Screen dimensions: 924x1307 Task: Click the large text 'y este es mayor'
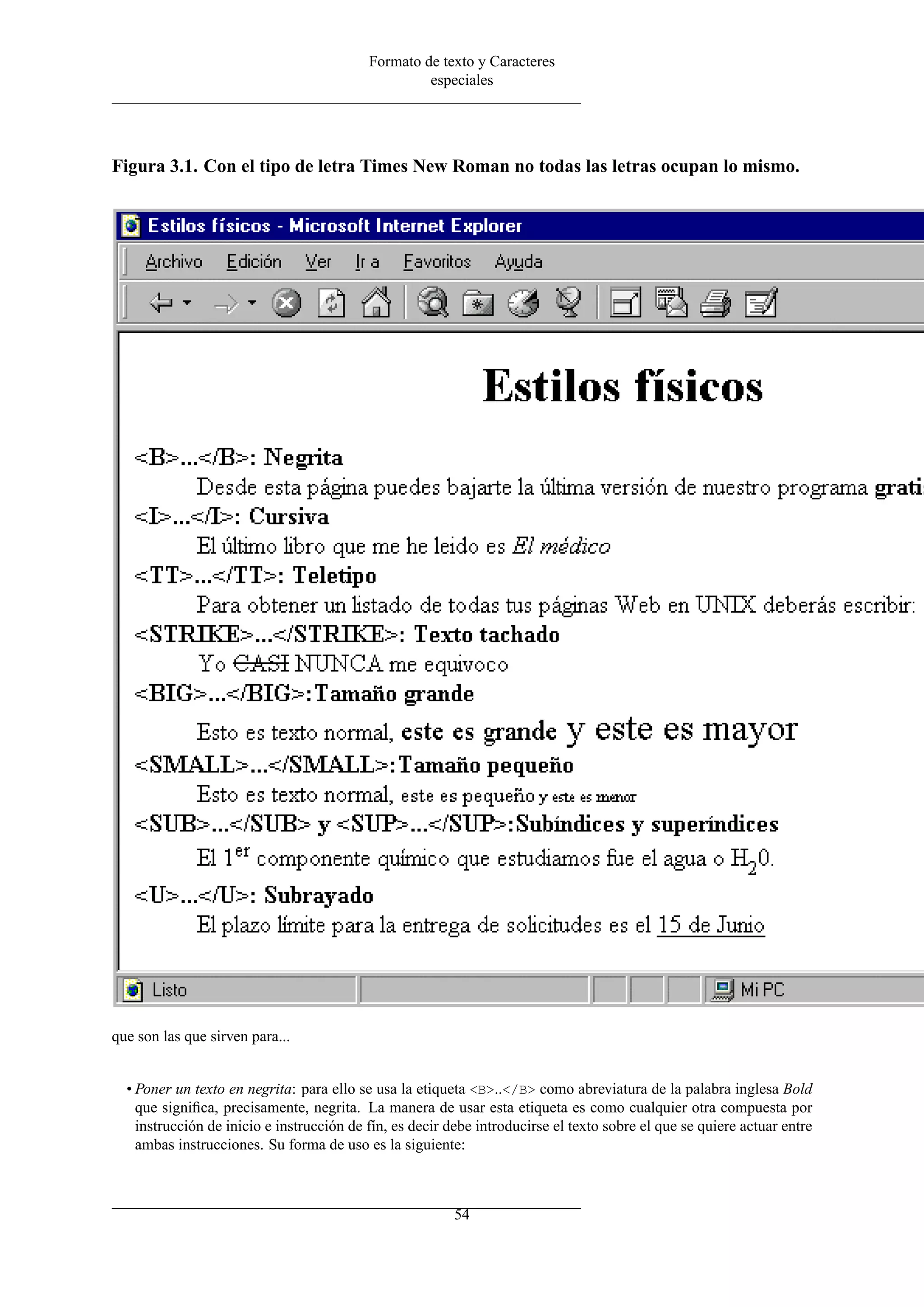pos(682,730)
